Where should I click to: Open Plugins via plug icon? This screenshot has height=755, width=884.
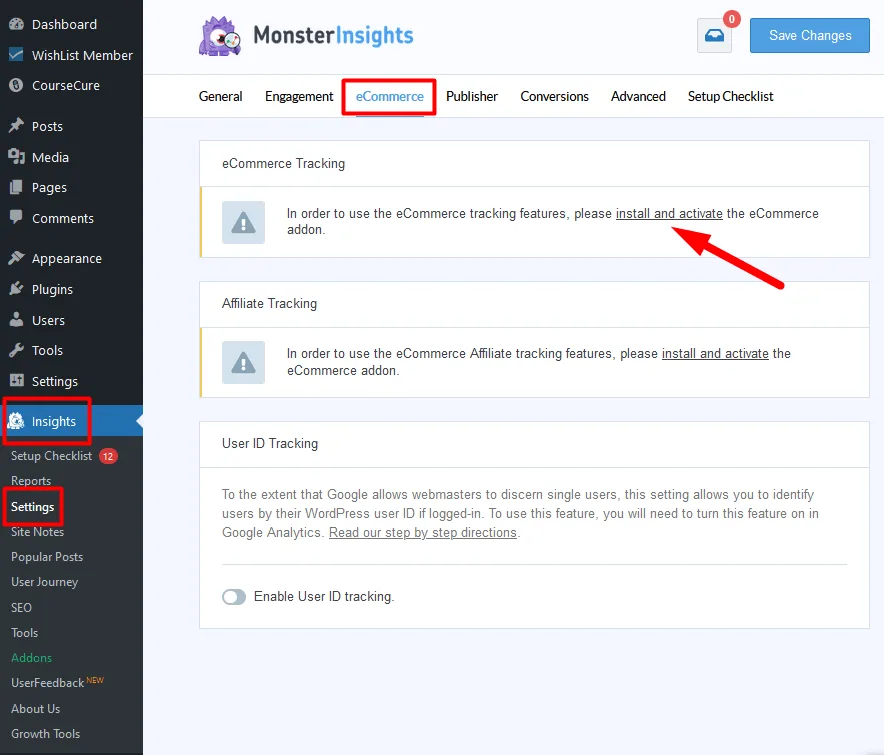(x=16, y=289)
